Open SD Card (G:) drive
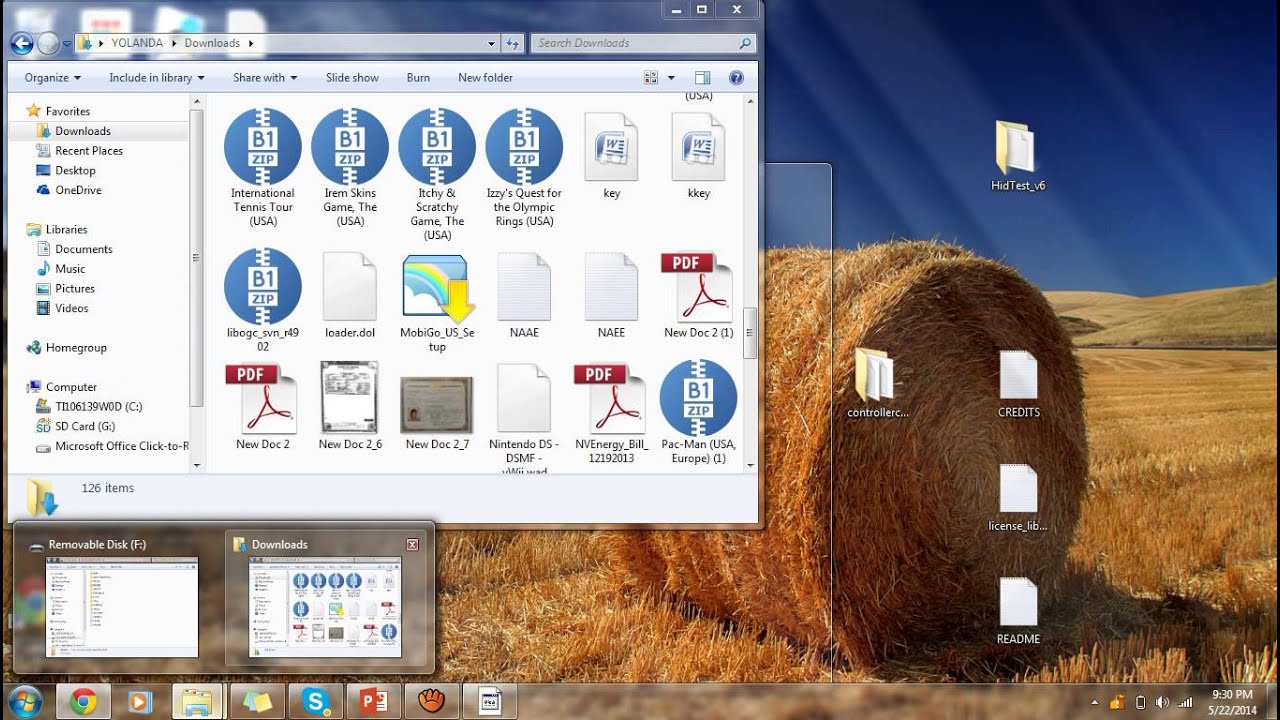Viewport: 1280px width, 720px height. (x=85, y=426)
